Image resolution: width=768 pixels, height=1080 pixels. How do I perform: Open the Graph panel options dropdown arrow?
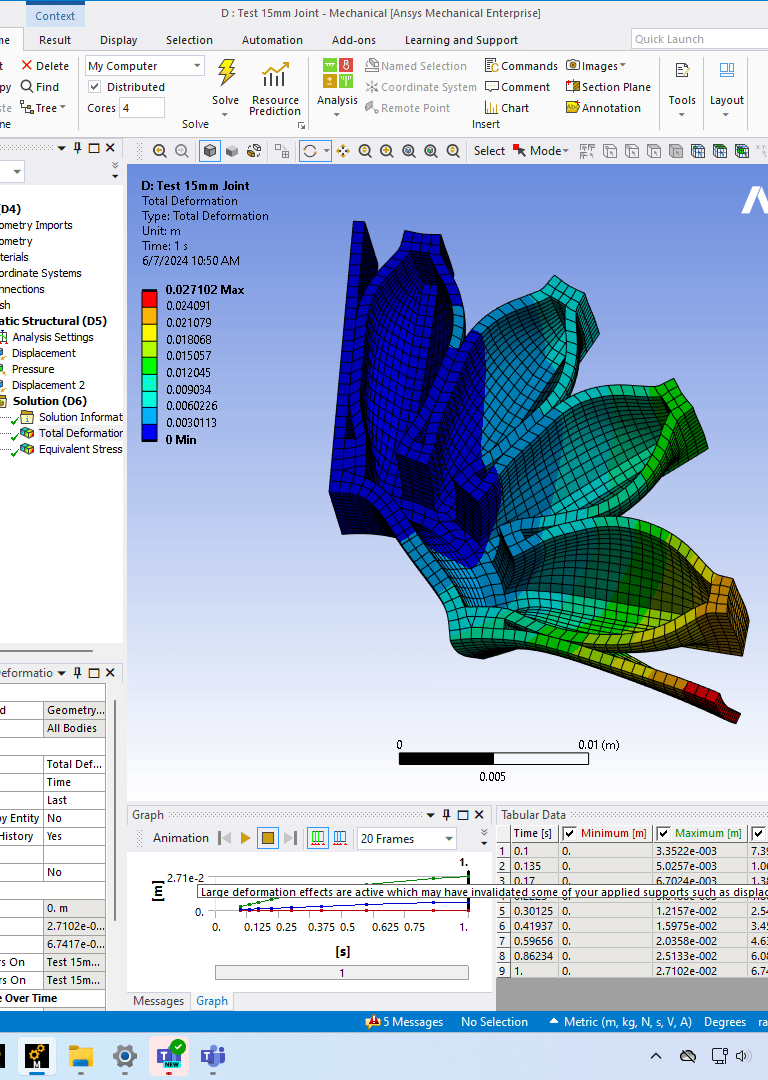coord(430,815)
